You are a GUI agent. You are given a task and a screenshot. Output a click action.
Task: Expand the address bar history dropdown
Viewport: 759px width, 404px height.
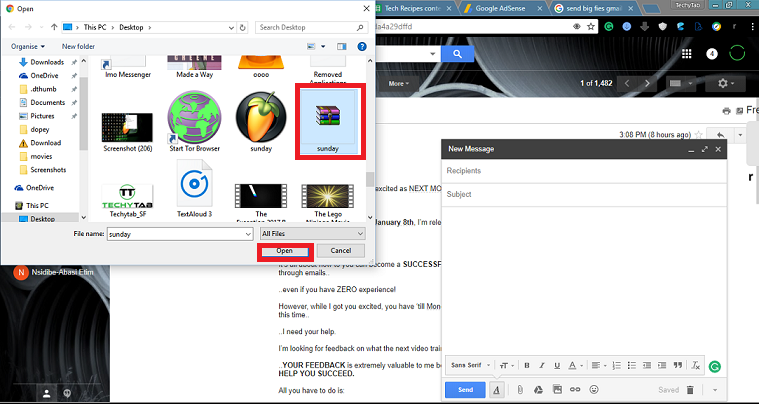[231, 28]
